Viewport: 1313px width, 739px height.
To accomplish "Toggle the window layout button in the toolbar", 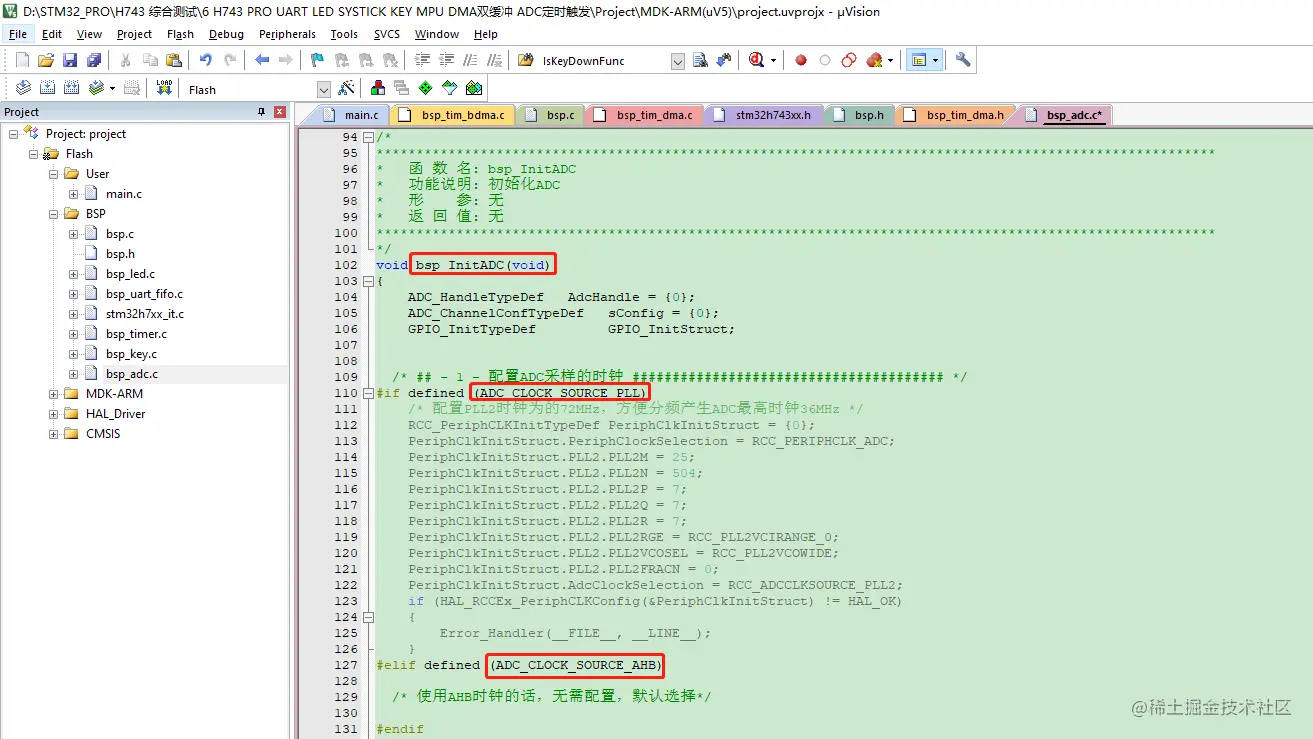I will [918, 61].
